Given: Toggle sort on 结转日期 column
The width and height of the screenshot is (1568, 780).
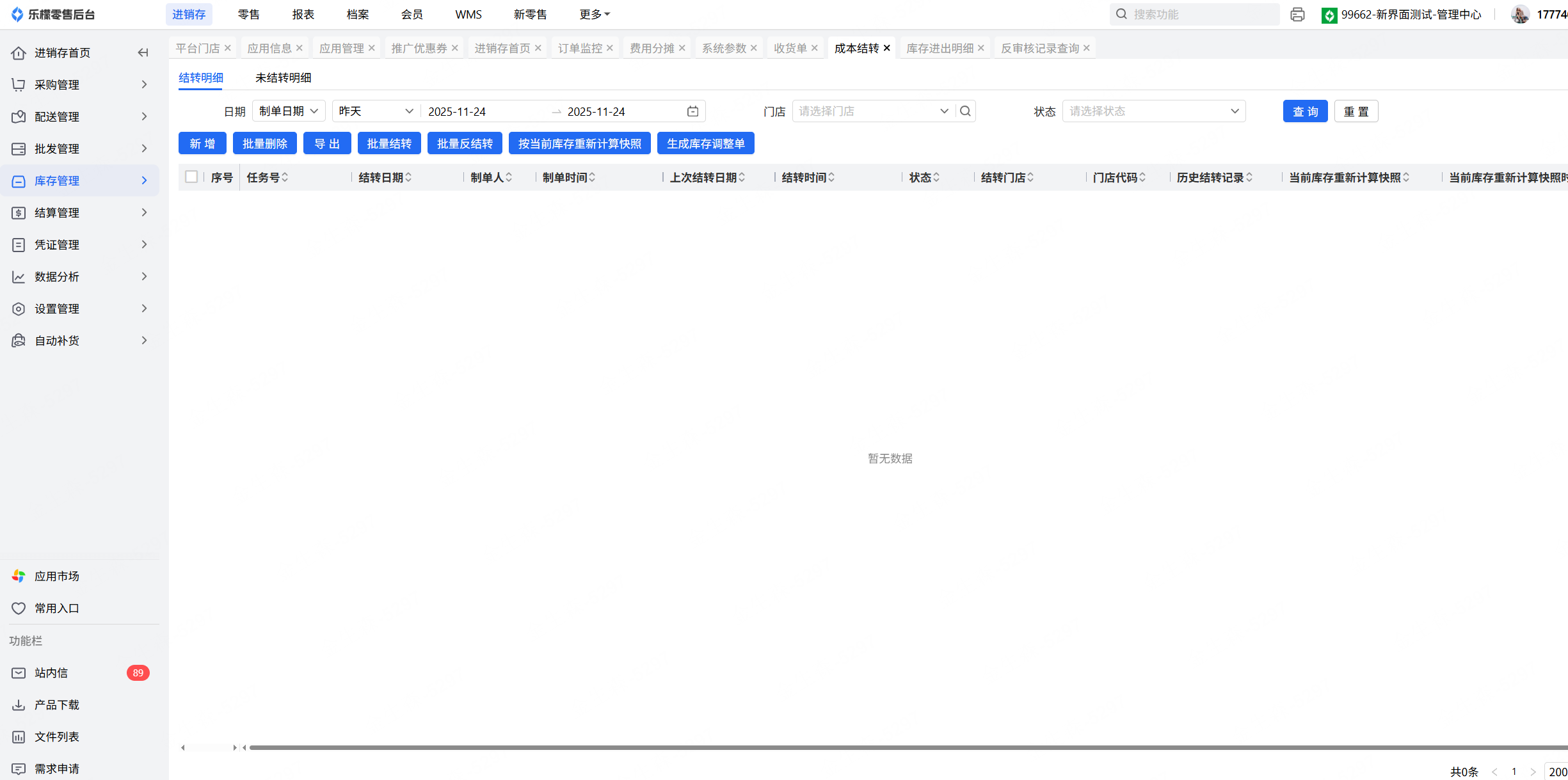Looking at the screenshot, I should pos(408,177).
